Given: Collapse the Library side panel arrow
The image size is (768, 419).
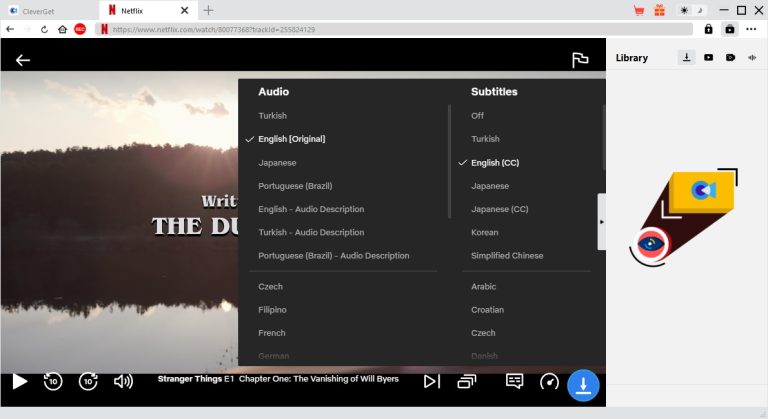Looking at the screenshot, I should click(x=601, y=222).
